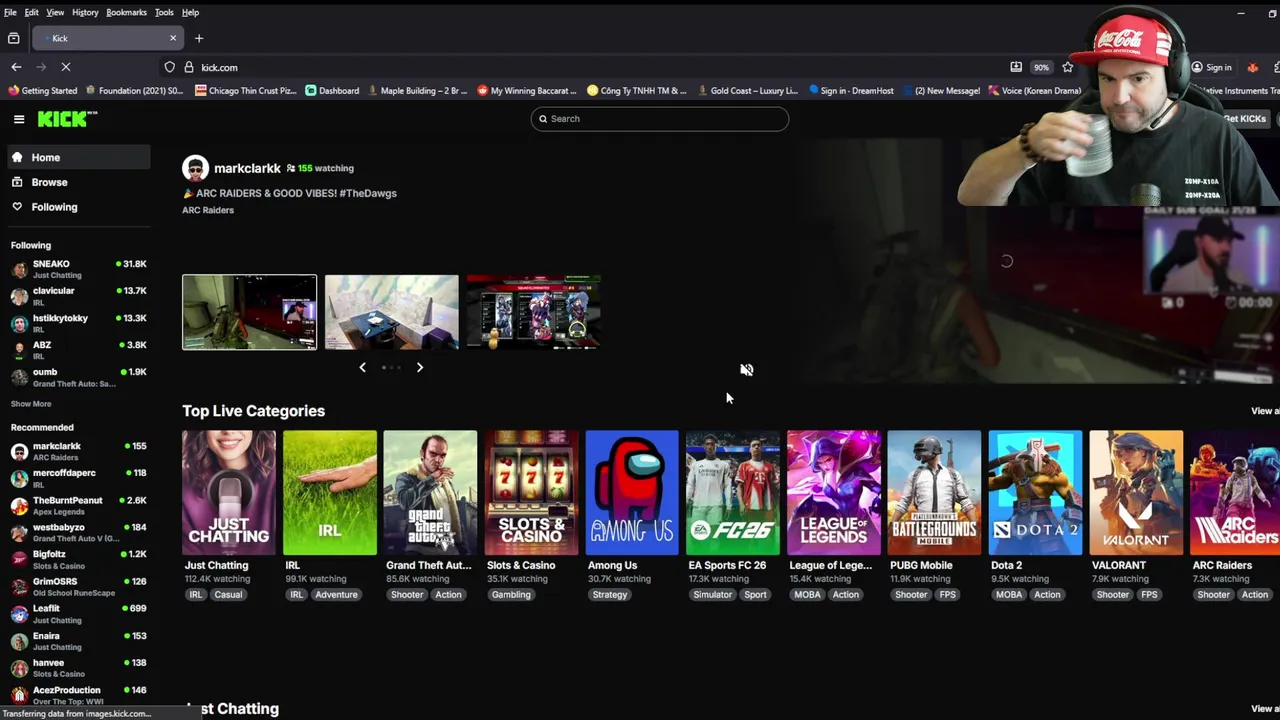Stop loading the page
The height and width of the screenshot is (720, 1280).
tap(66, 67)
